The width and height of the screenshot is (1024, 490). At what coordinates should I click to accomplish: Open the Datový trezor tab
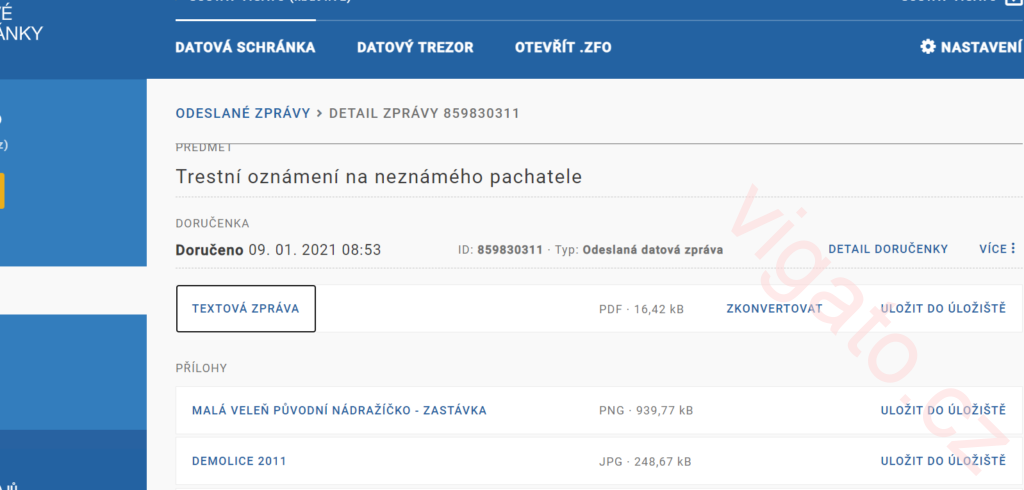click(x=415, y=47)
